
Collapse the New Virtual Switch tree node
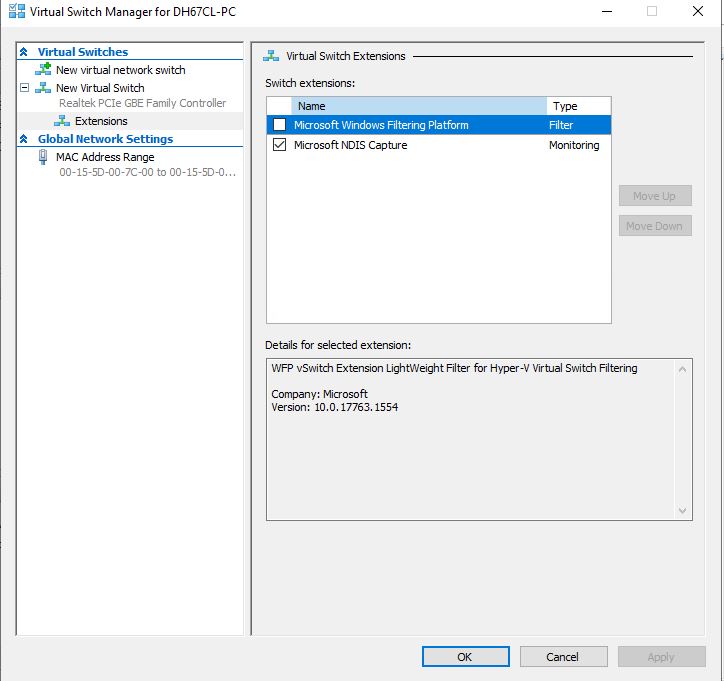click(25, 88)
